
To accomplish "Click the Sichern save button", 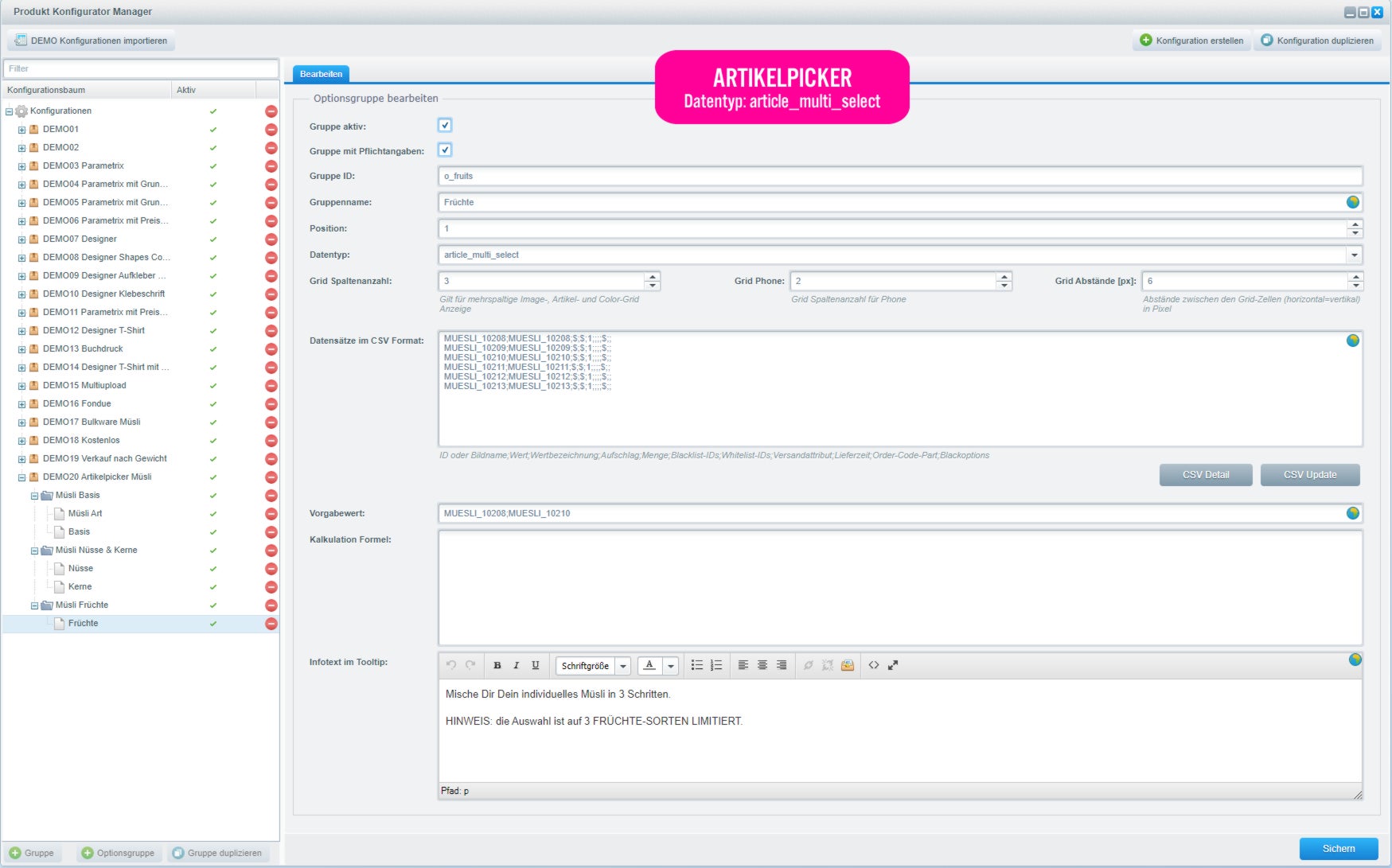I will click(x=1339, y=849).
